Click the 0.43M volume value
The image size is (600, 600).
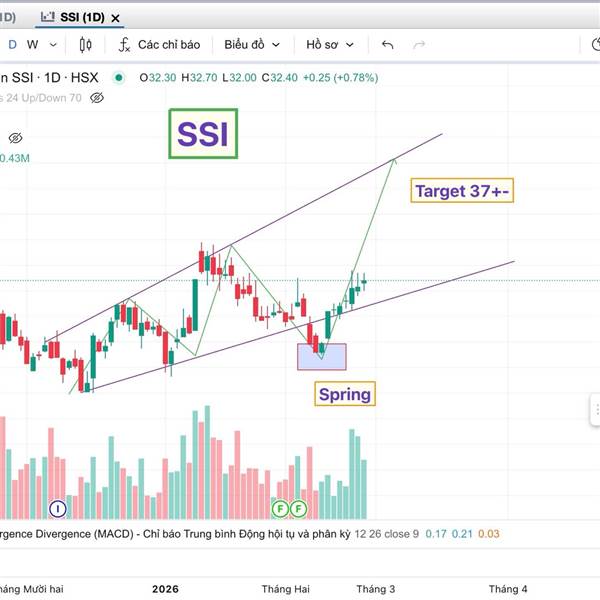pyautogui.click(x=15, y=158)
